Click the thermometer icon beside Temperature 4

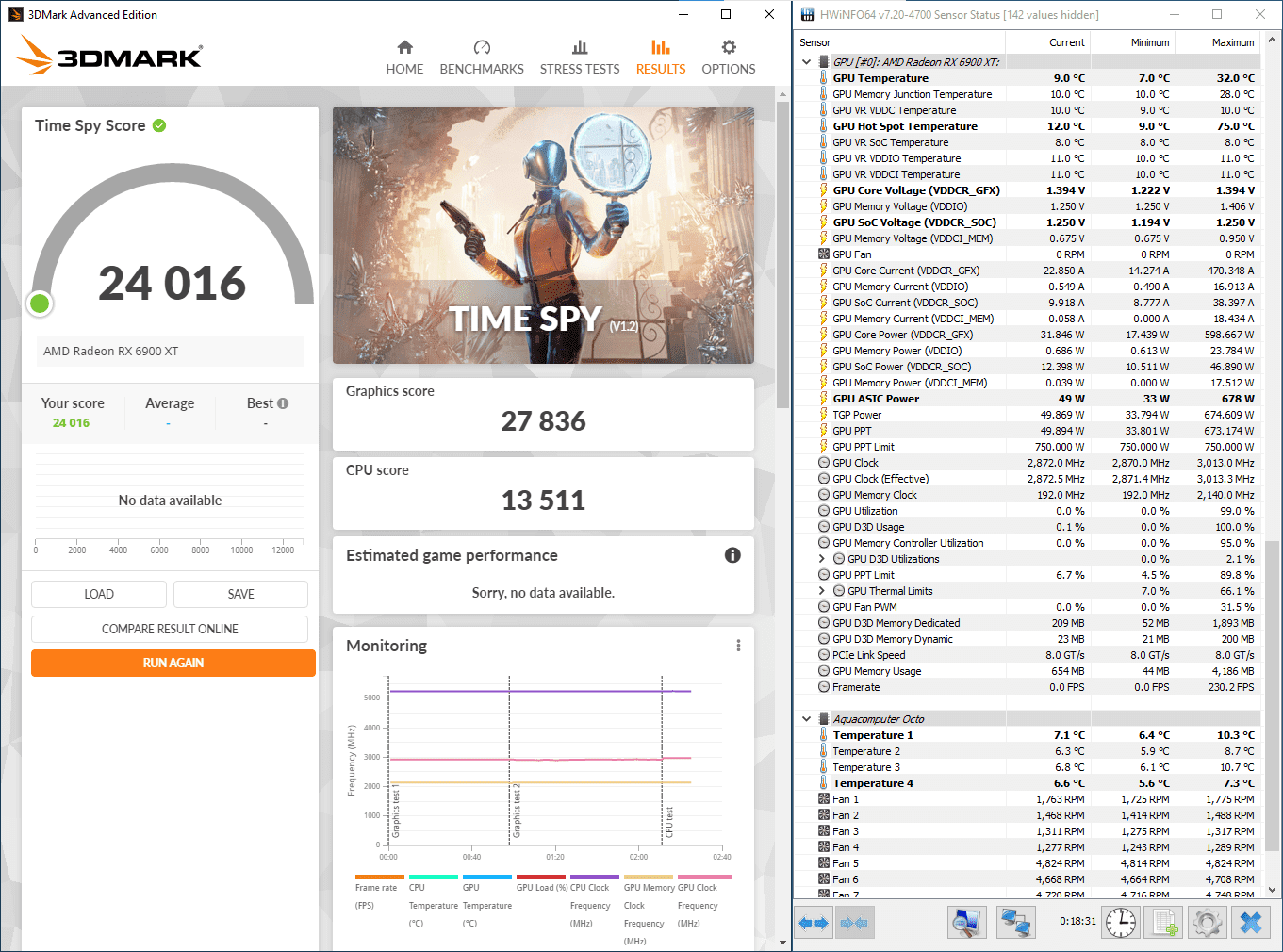tap(823, 783)
